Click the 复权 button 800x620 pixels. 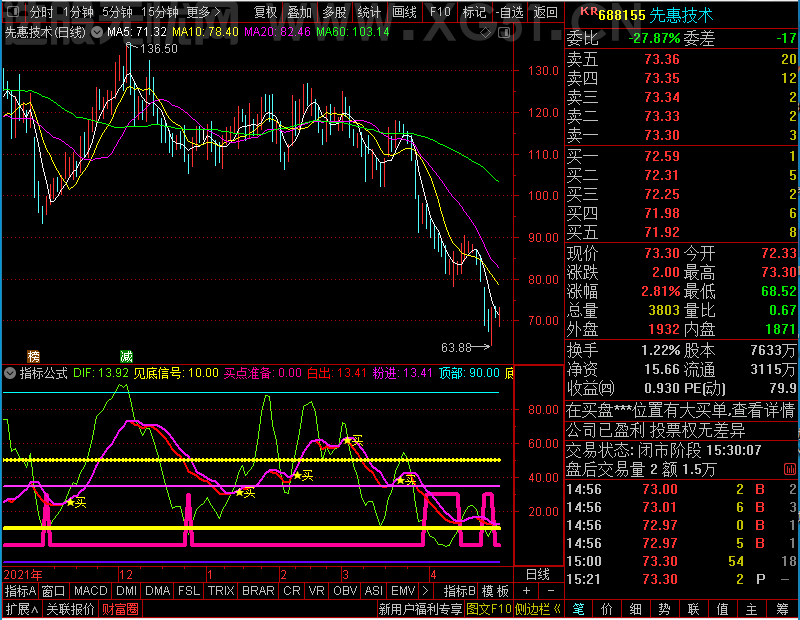pyautogui.click(x=265, y=12)
